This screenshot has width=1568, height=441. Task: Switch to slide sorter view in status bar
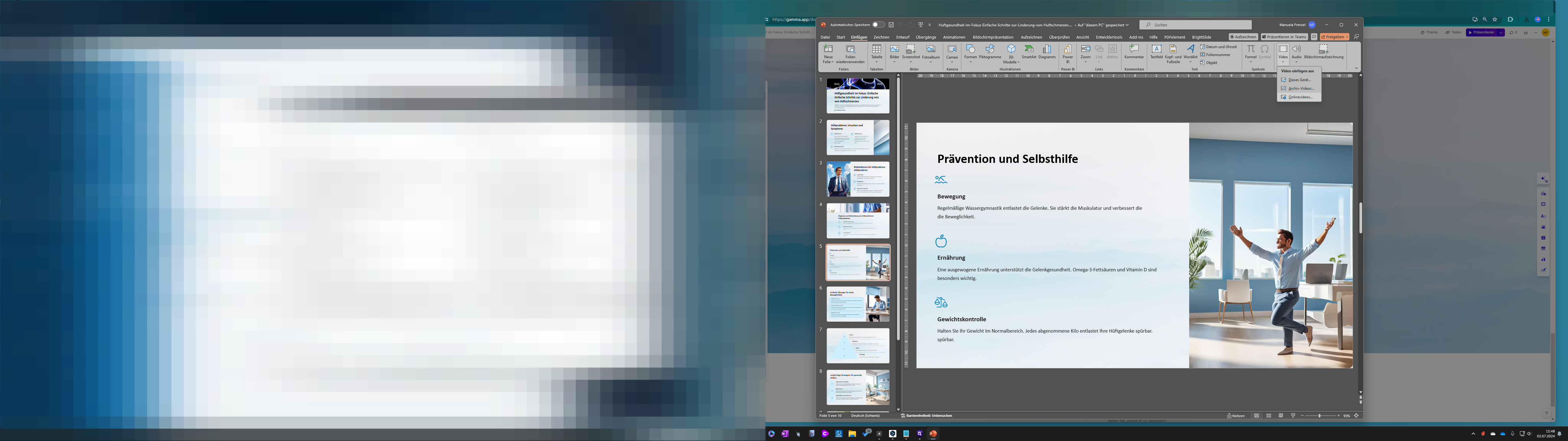[x=1268, y=415]
